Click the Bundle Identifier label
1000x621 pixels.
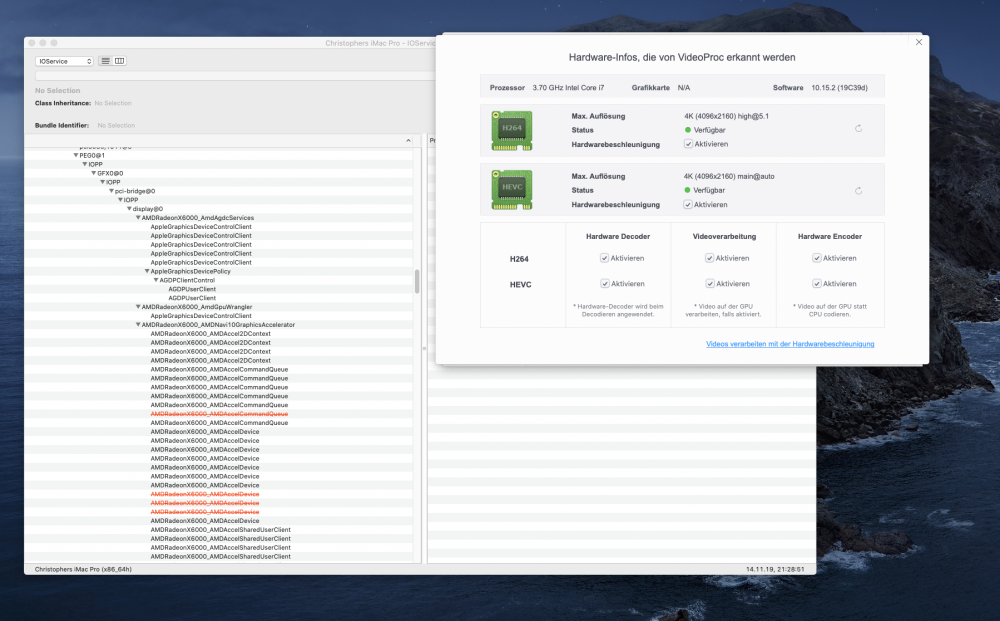[x=62, y=126]
